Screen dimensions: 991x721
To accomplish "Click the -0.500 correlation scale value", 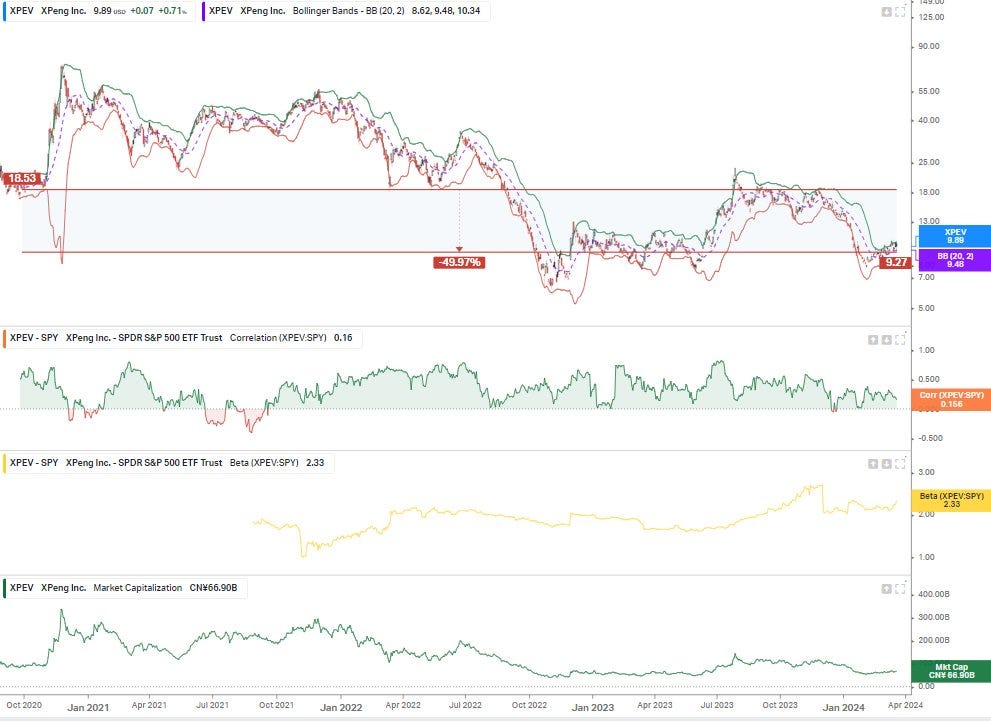I will (930, 438).
